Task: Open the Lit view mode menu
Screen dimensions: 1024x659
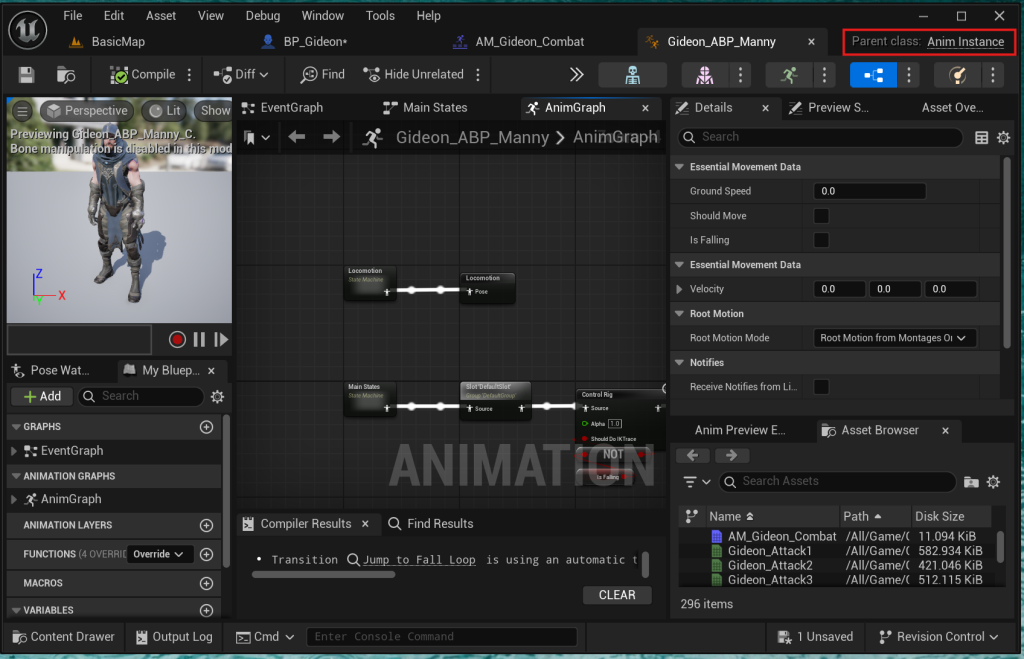Action: tap(165, 111)
